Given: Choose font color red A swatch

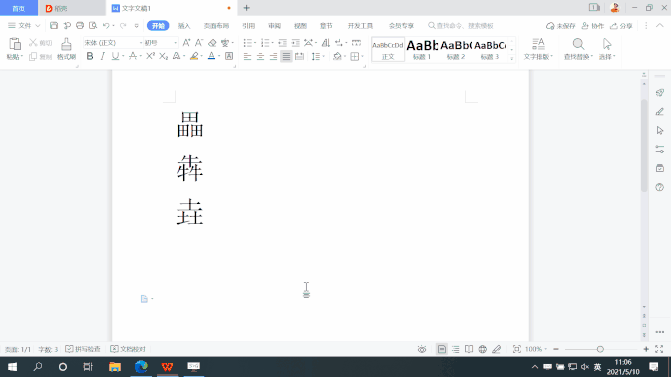Looking at the screenshot, I should click(211, 56).
